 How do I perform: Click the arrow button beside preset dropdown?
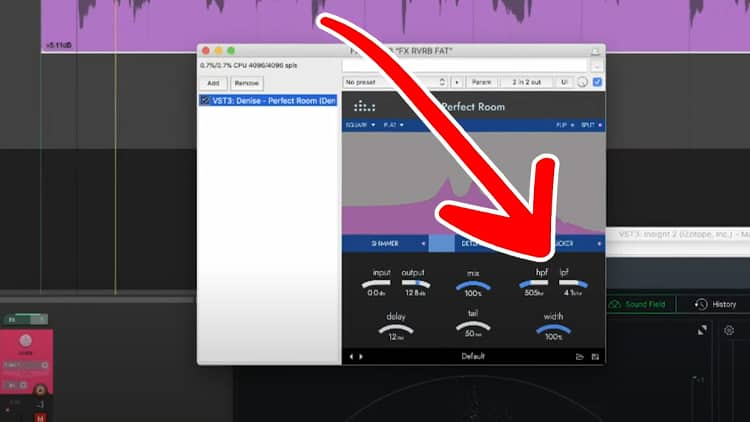457,82
